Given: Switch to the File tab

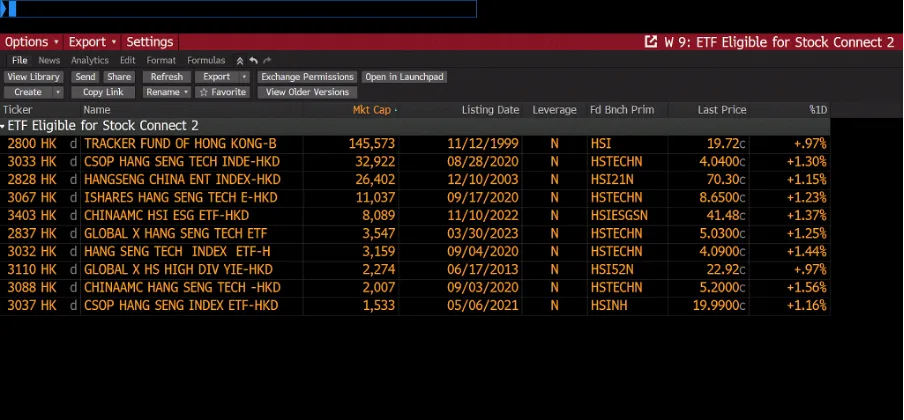Looking at the screenshot, I should [x=20, y=61].
